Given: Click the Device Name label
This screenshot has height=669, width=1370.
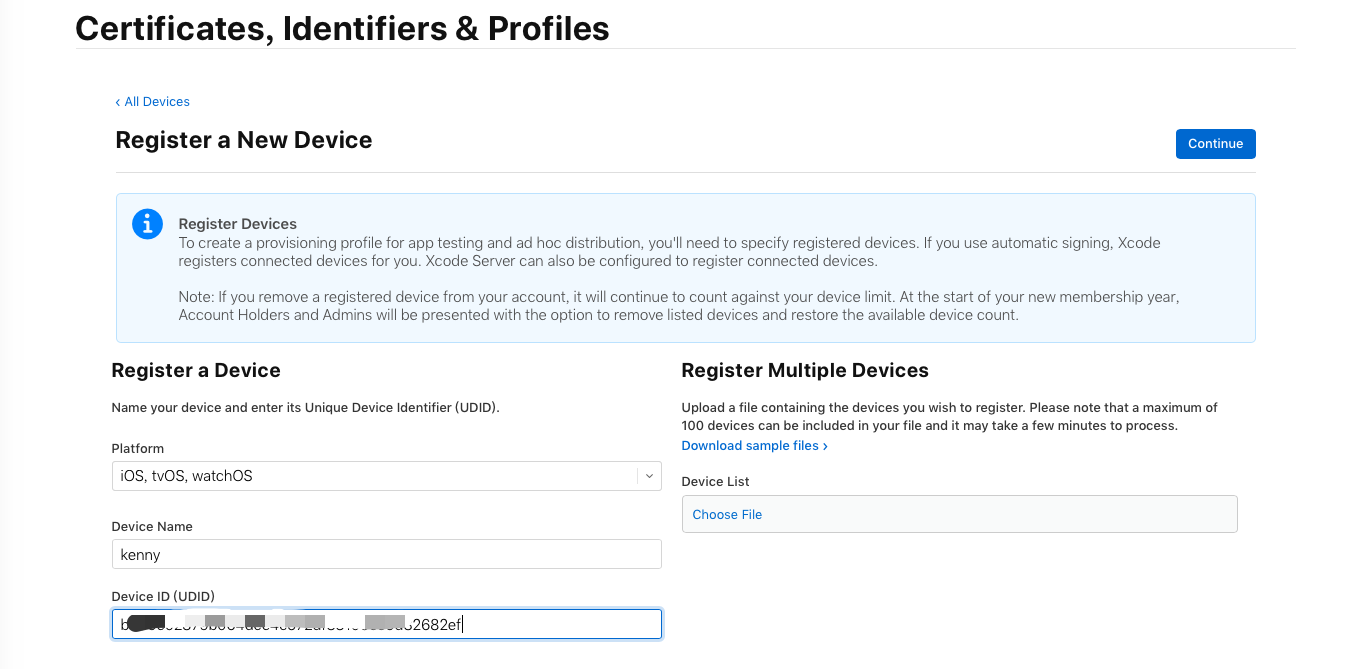Looking at the screenshot, I should (x=152, y=527).
